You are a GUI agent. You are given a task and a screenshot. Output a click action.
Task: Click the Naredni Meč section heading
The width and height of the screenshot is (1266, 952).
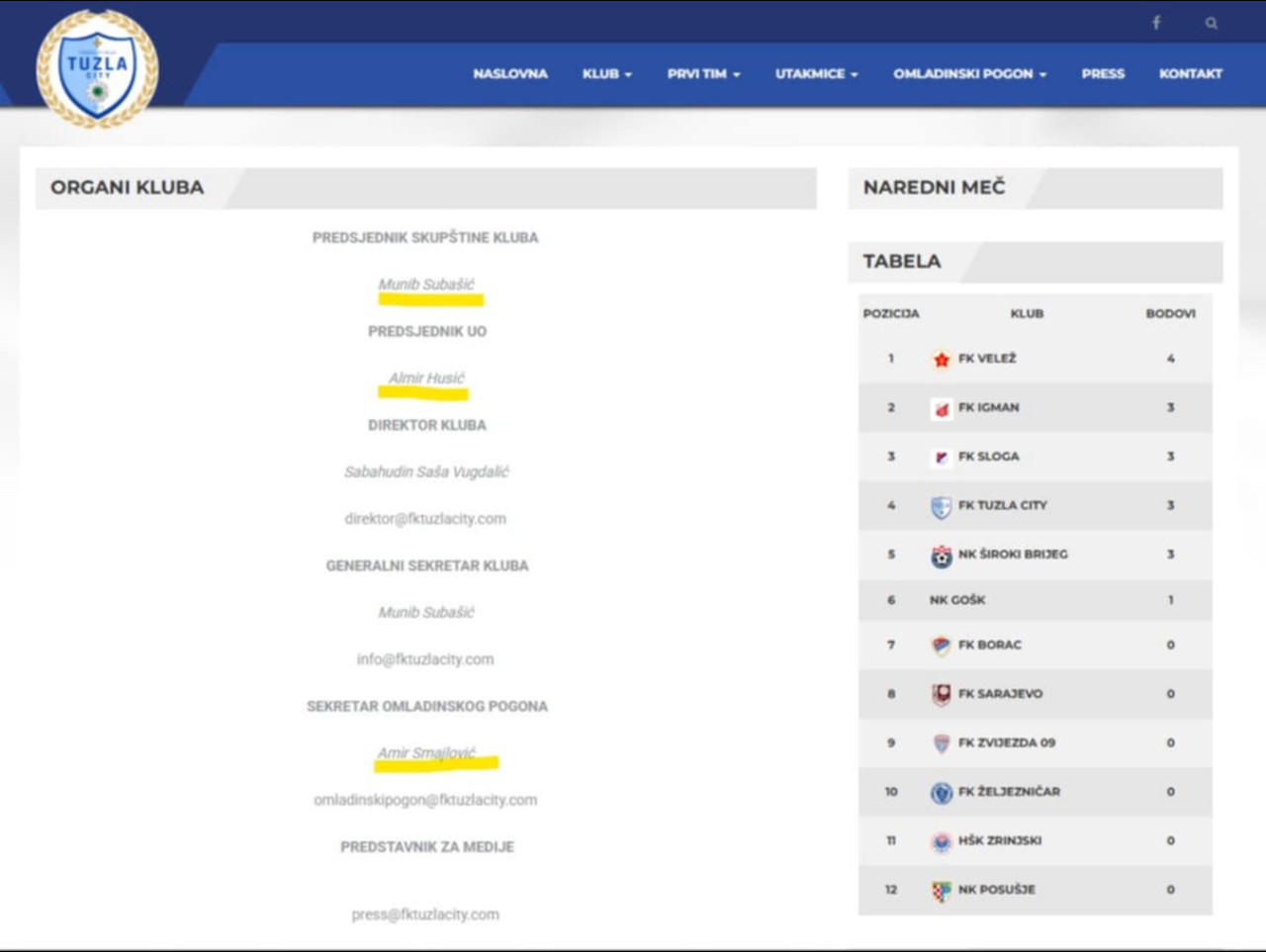tap(934, 188)
